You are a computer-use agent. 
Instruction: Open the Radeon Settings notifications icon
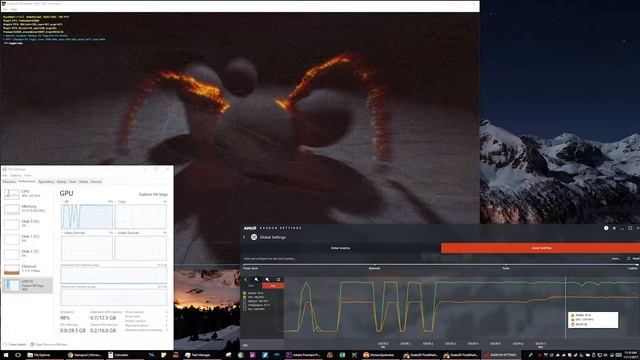pyautogui.click(x=606, y=228)
